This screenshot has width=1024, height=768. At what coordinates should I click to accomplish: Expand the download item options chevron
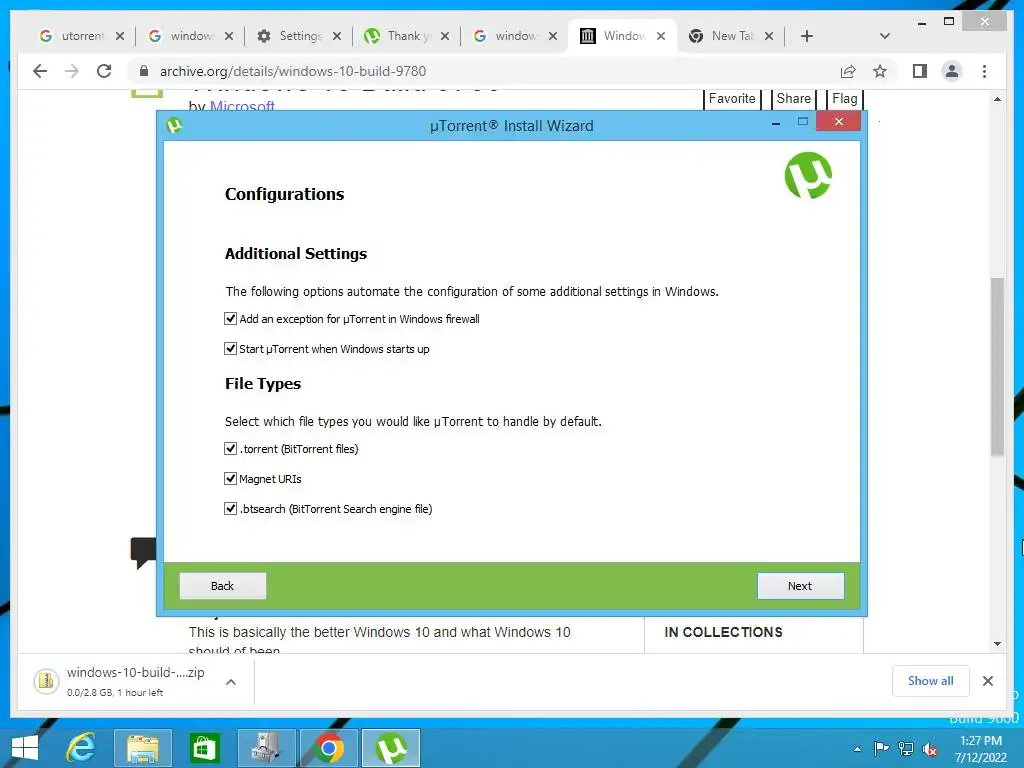pos(231,682)
